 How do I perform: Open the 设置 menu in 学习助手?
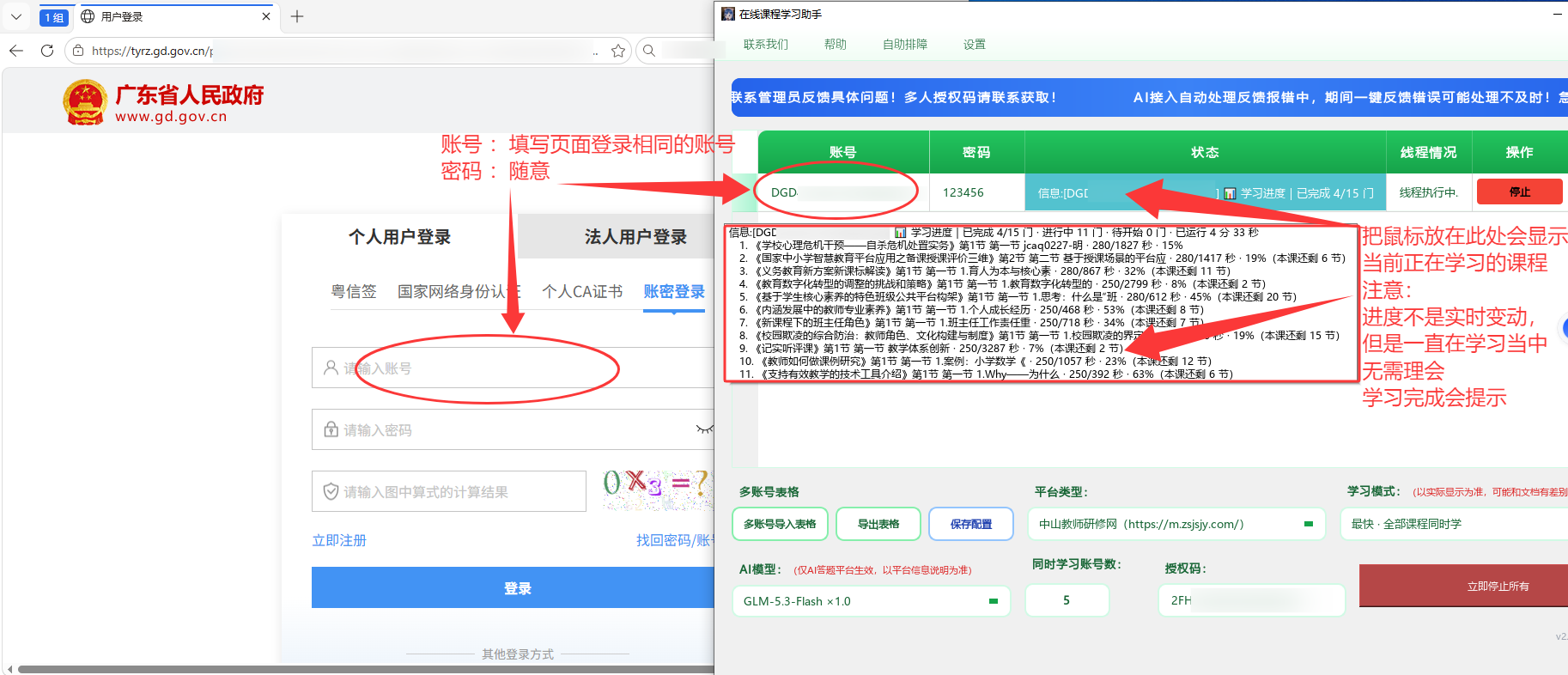975,45
